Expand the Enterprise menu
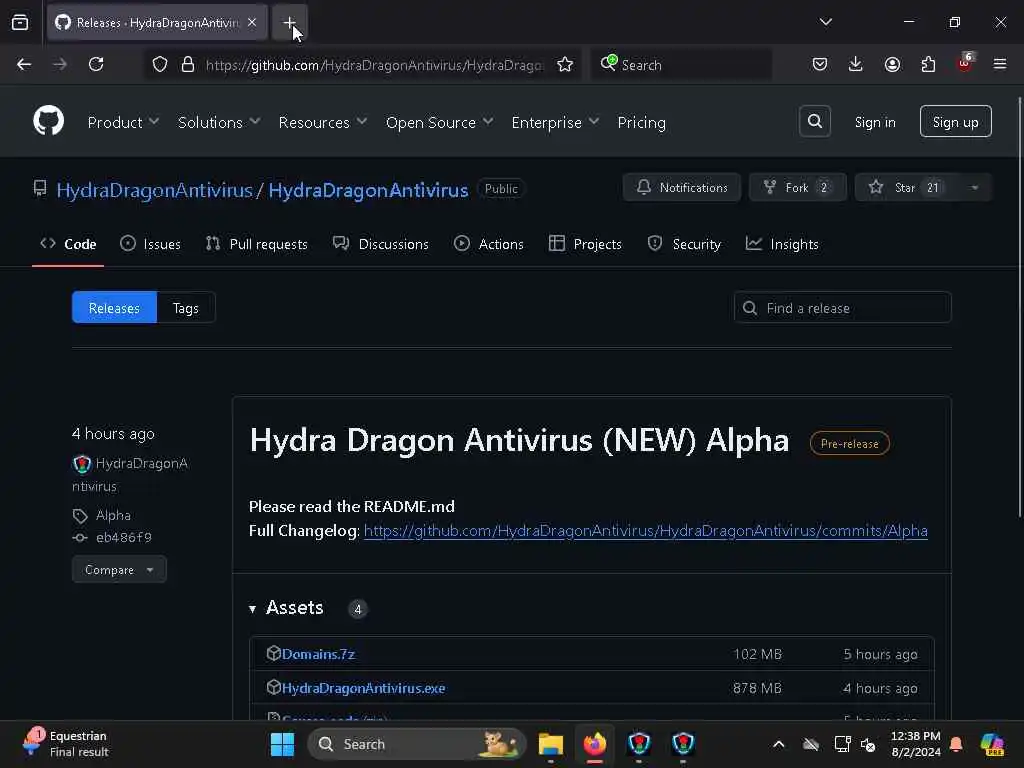The image size is (1024, 768). pos(555,122)
